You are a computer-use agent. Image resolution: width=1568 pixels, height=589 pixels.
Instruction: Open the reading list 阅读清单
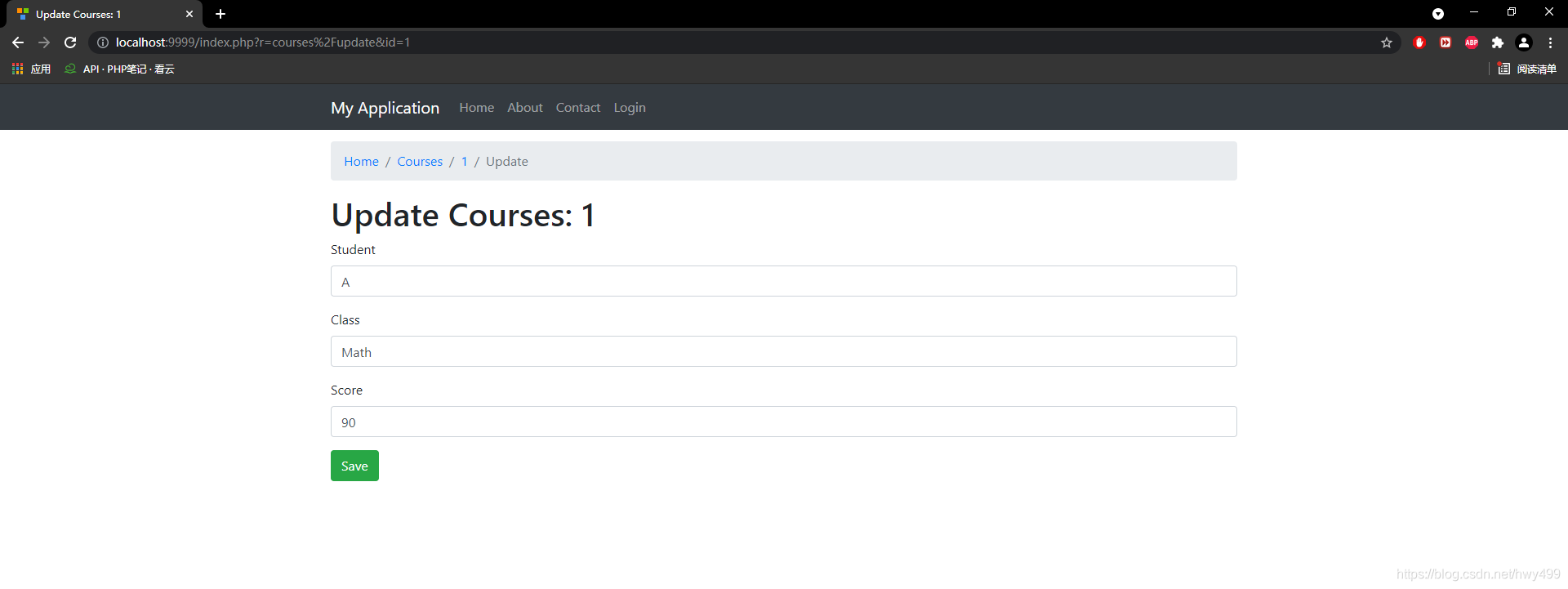[x=1527, y=69]
